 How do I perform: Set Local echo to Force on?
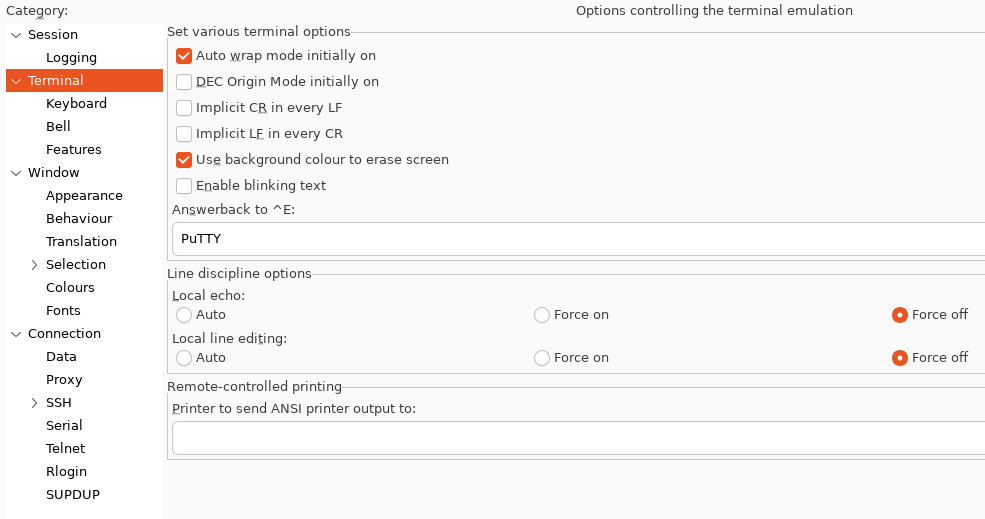[542, 315]
